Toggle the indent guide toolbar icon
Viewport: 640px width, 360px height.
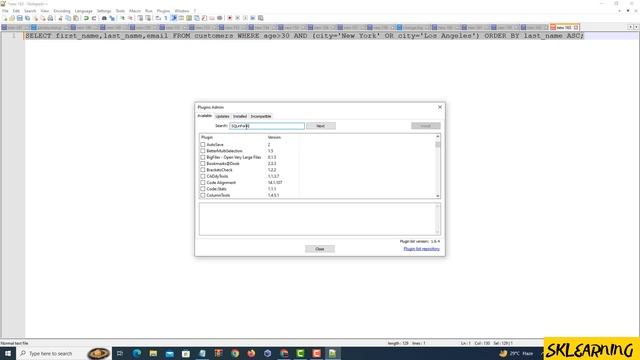(174, 18)
